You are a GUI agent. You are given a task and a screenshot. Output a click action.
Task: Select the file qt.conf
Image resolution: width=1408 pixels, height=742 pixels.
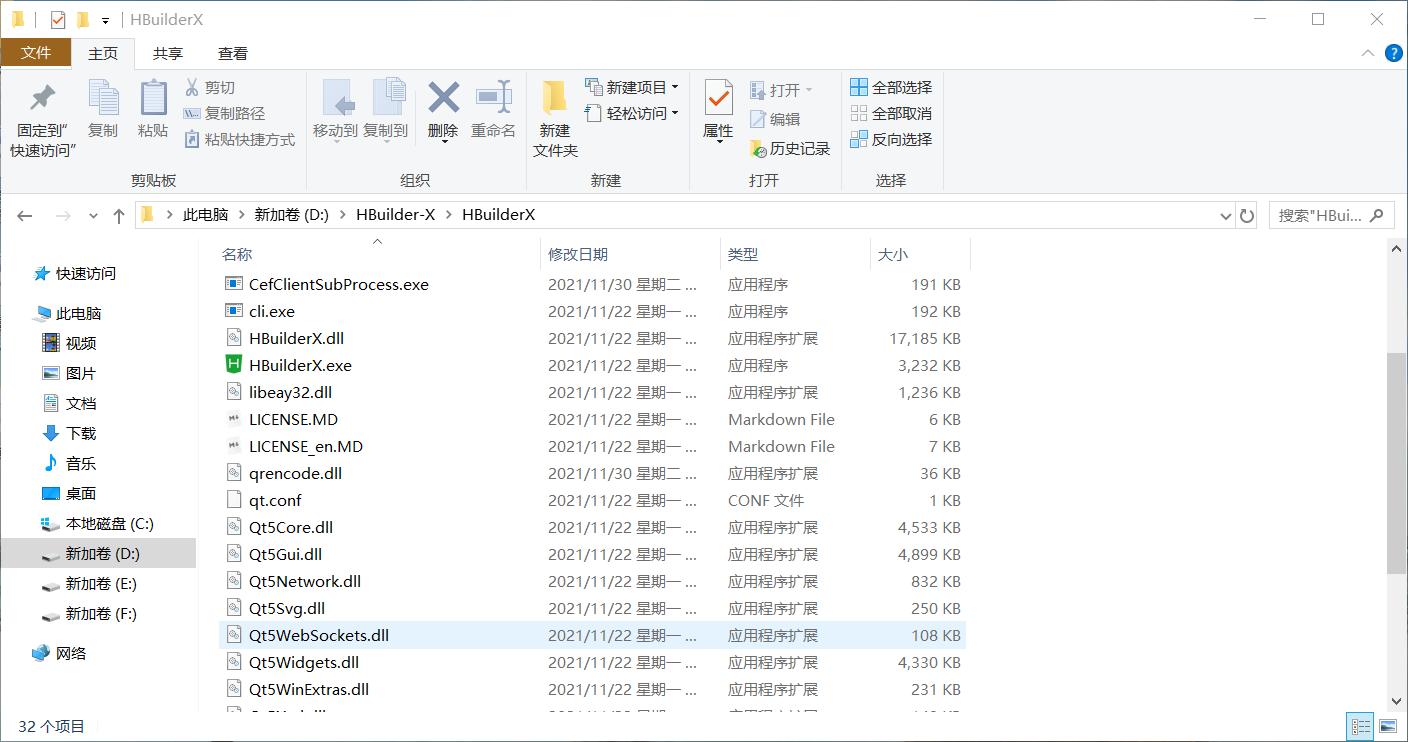pyautogui.click(x=275, y=501)
